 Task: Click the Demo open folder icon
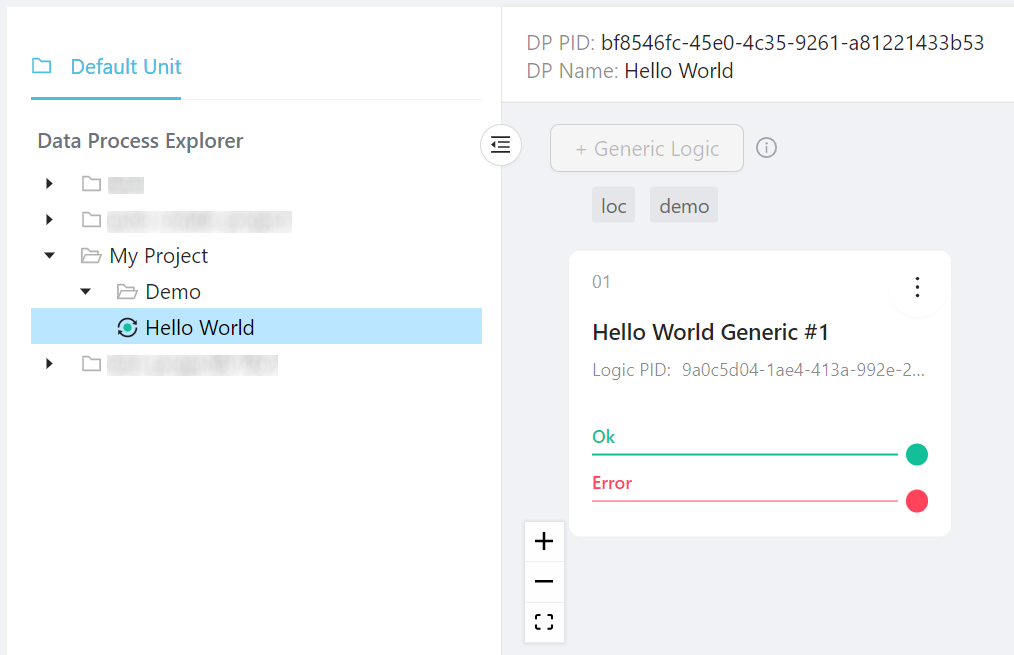pyautogui.click(x=127, y=292)
